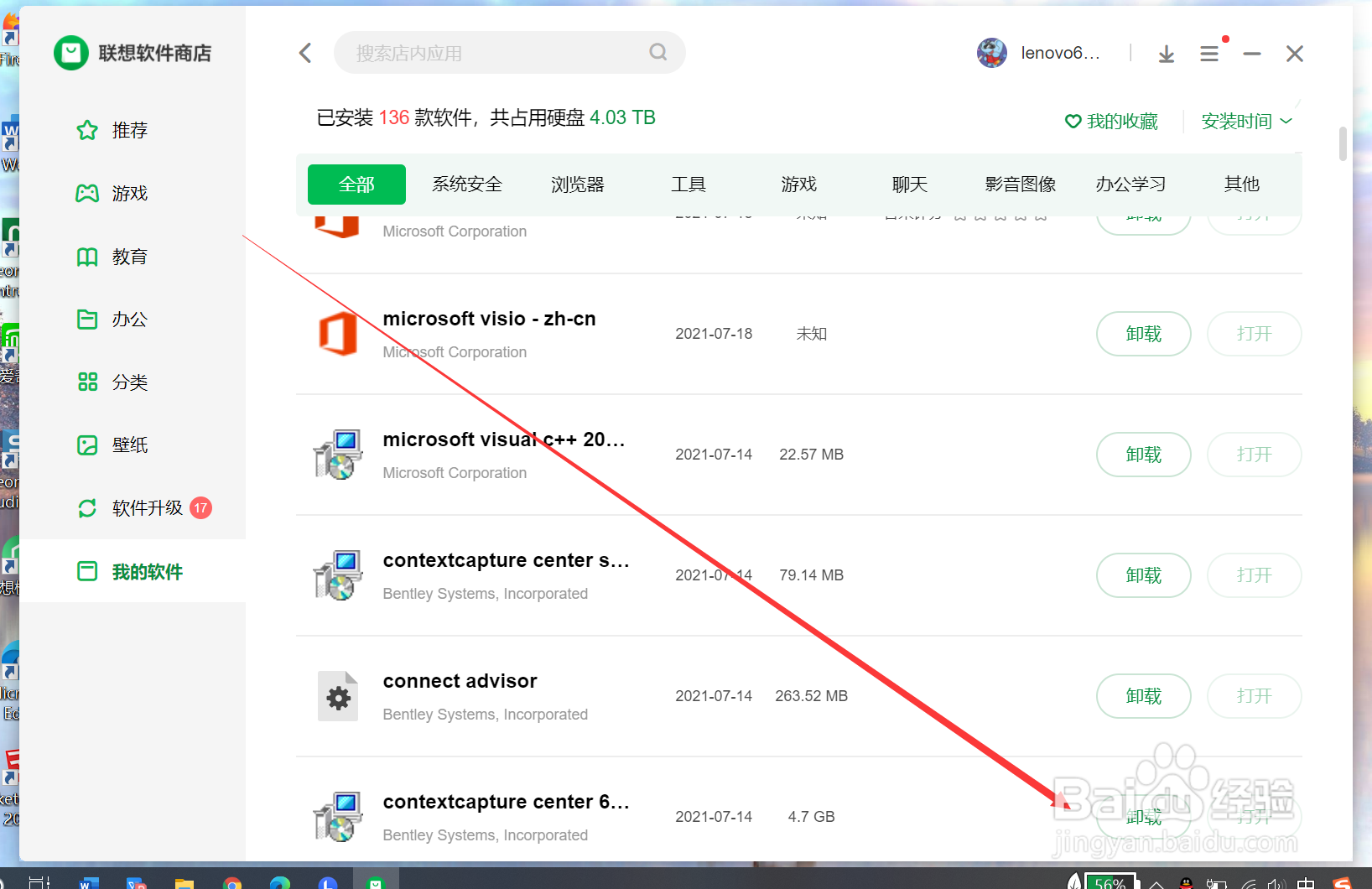Click the Lenovo Software Store logo
Viewport: 1372px width, 889px height.
pyautogui.click(x=71, y=53)
